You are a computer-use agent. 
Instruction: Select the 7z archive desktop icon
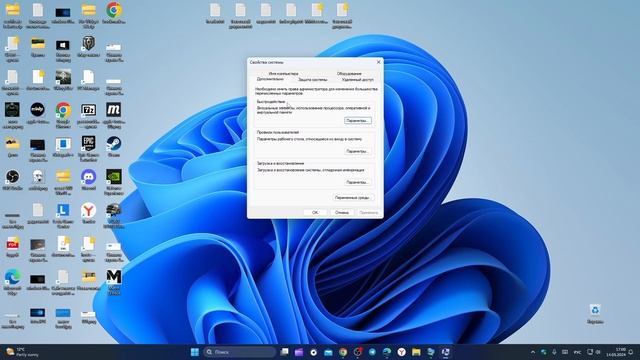tap(89, 116)
